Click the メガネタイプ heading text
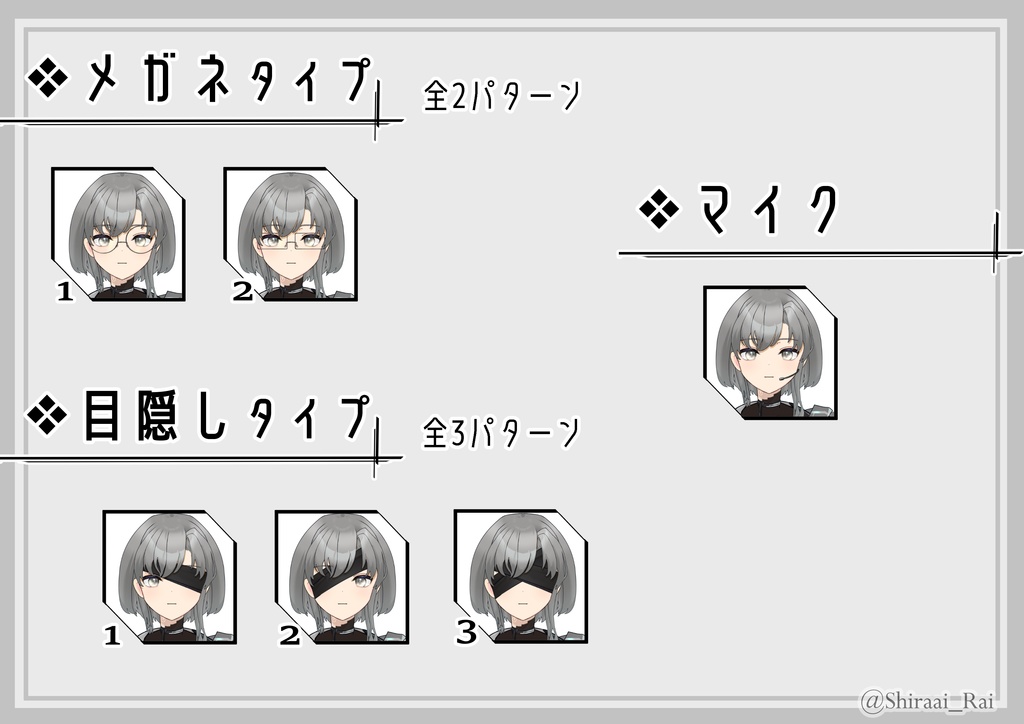This screenshot has width=1024, height=724. (229, 80)
